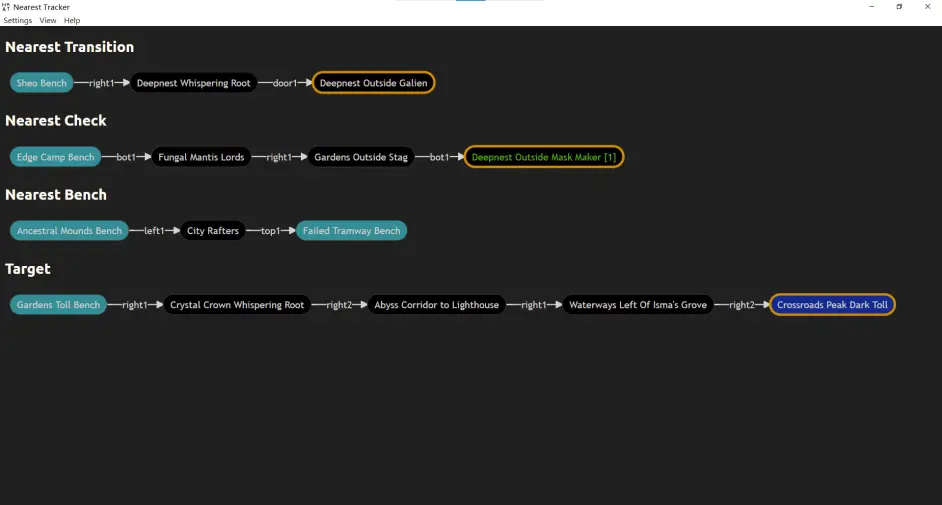The width and height of the screenshot is (942, 505).
Task: Click the Nearest Tracker app icon
Action: 6,7
